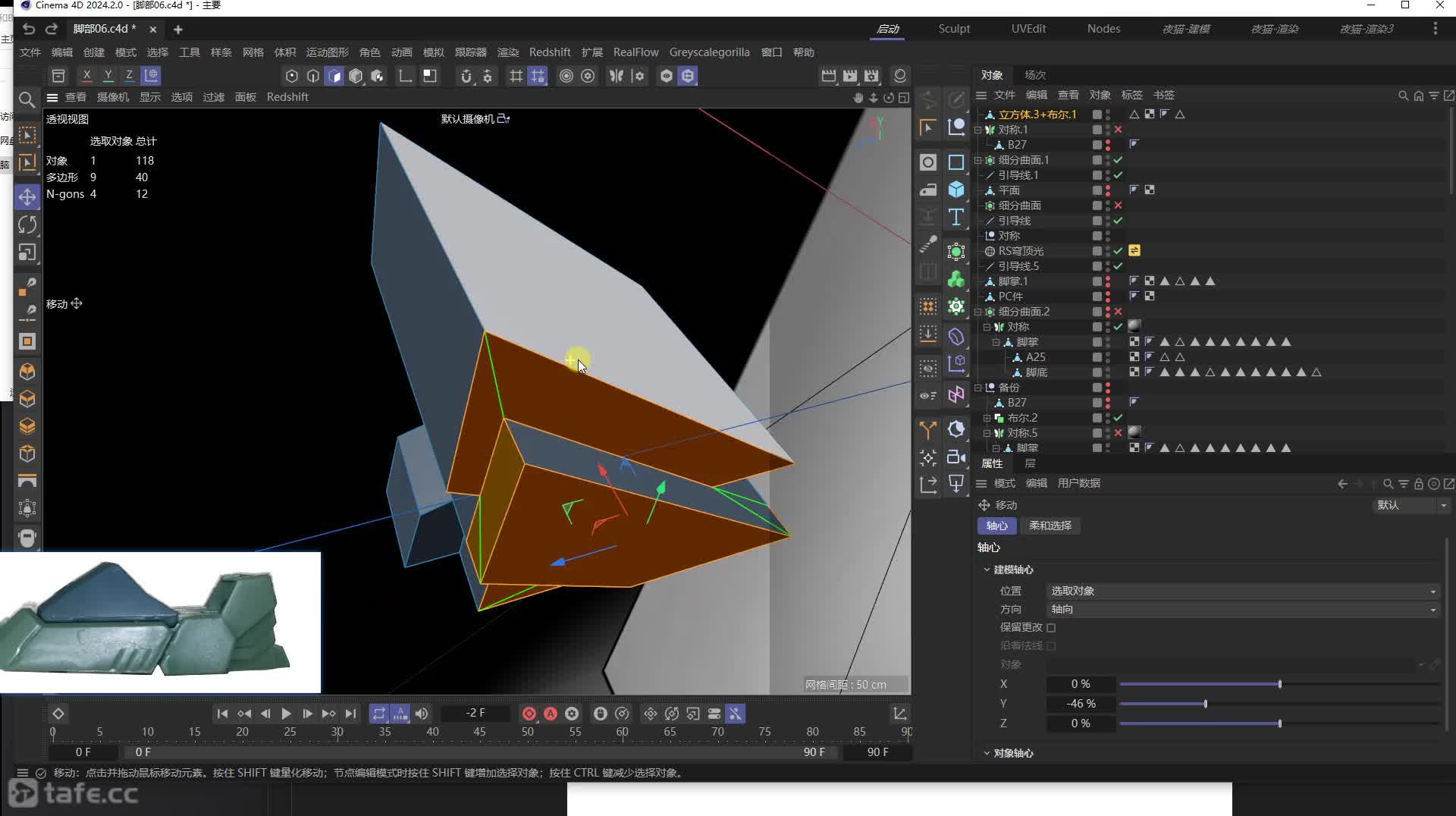The width and height of the screenshot is (1456, 816).
Task: Switch to the 场次 tab
Action: tap(1035, 75)
